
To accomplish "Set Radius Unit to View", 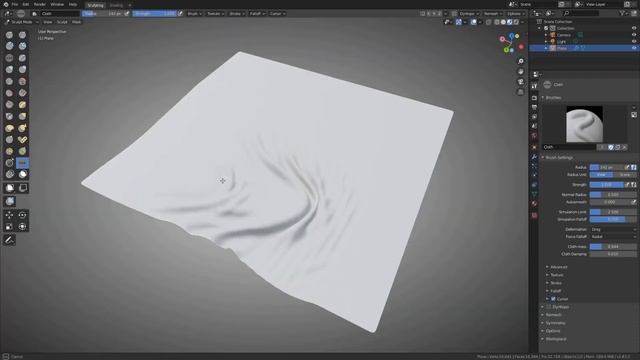I will point(601,175).
